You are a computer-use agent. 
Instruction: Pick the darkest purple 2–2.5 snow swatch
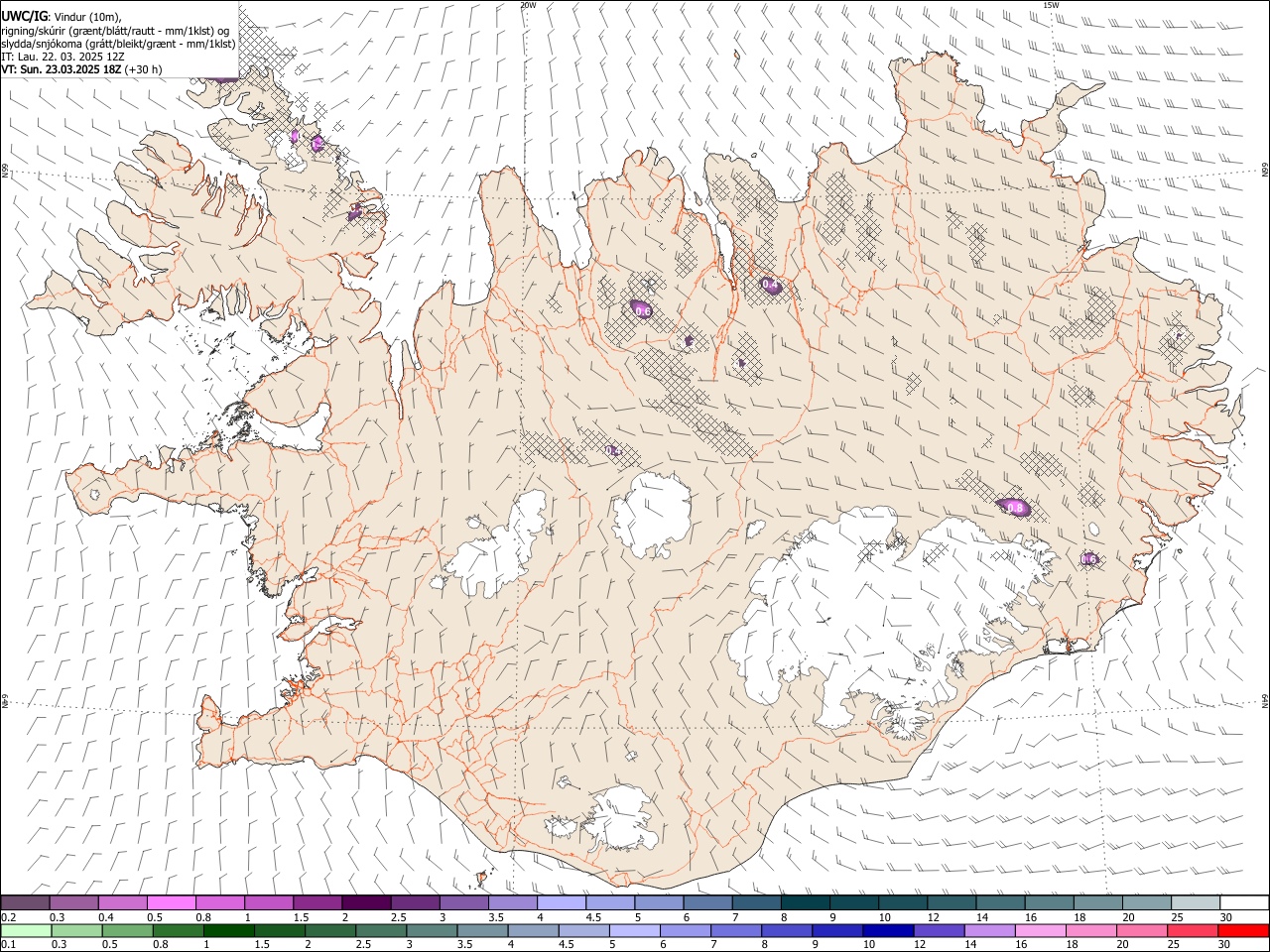pos(366,903)
